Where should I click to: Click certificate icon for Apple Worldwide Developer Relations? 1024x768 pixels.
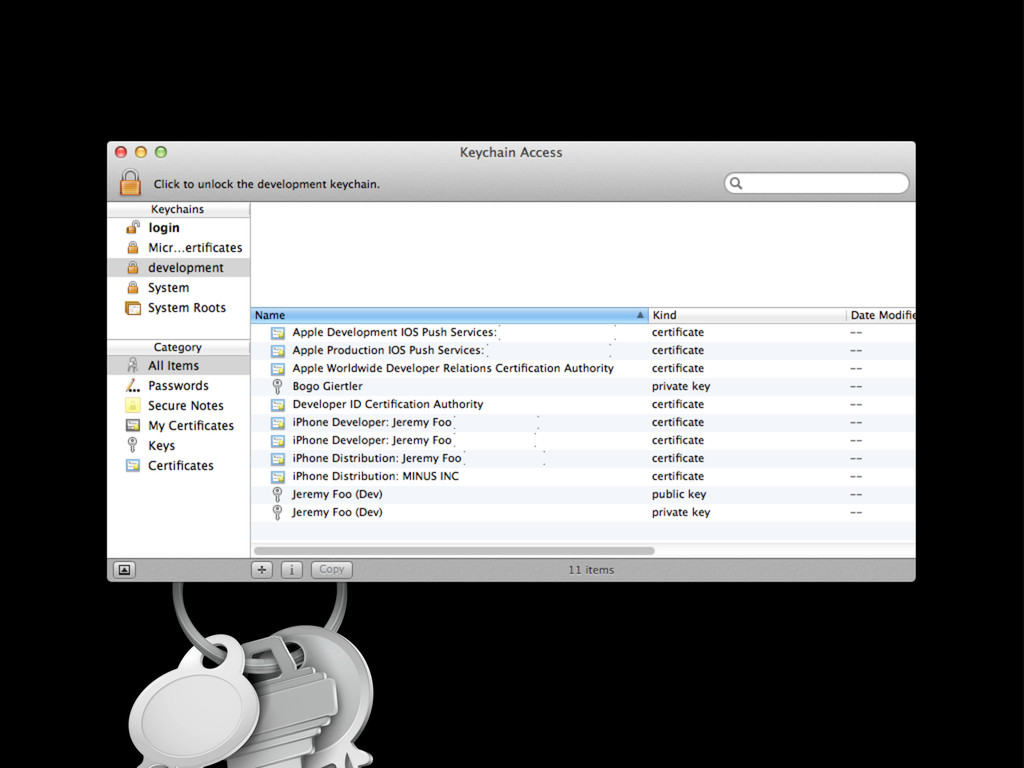[x=278, y=369]
